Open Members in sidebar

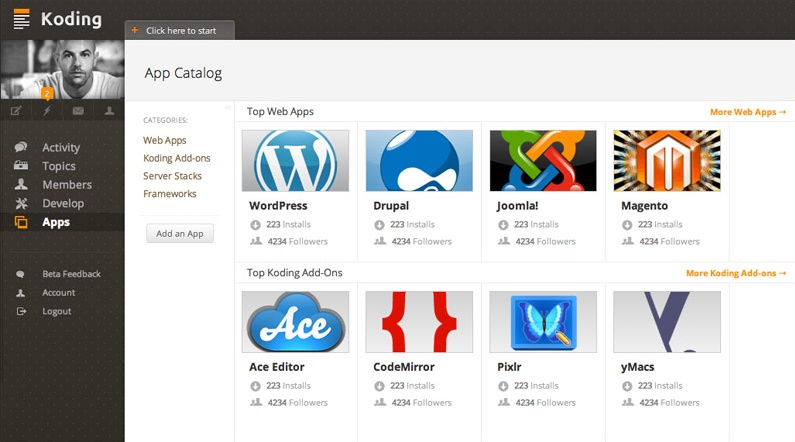point(67,185)
